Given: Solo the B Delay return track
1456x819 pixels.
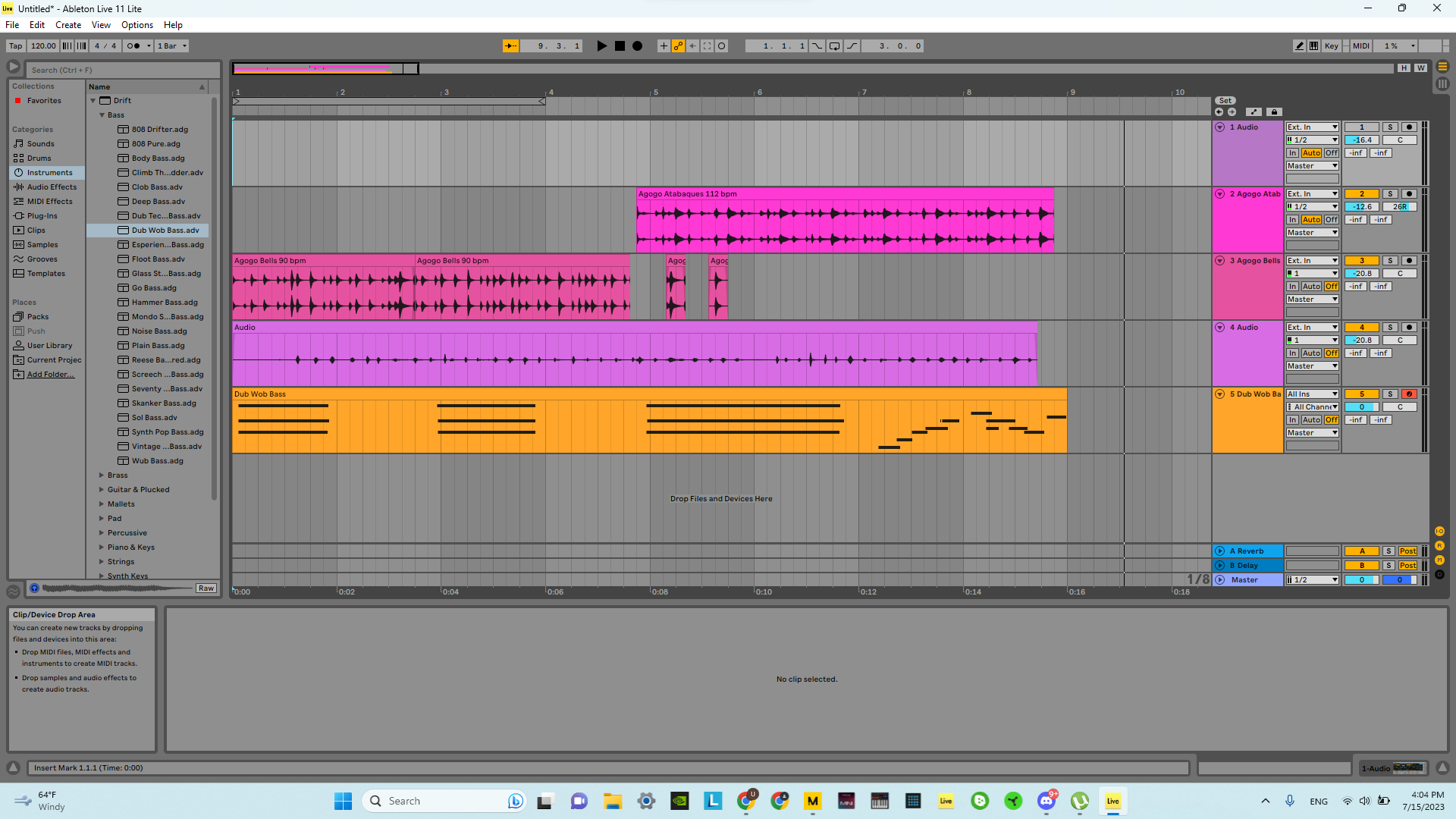Looking at the screenshot, I should (x=1389, y=566).
